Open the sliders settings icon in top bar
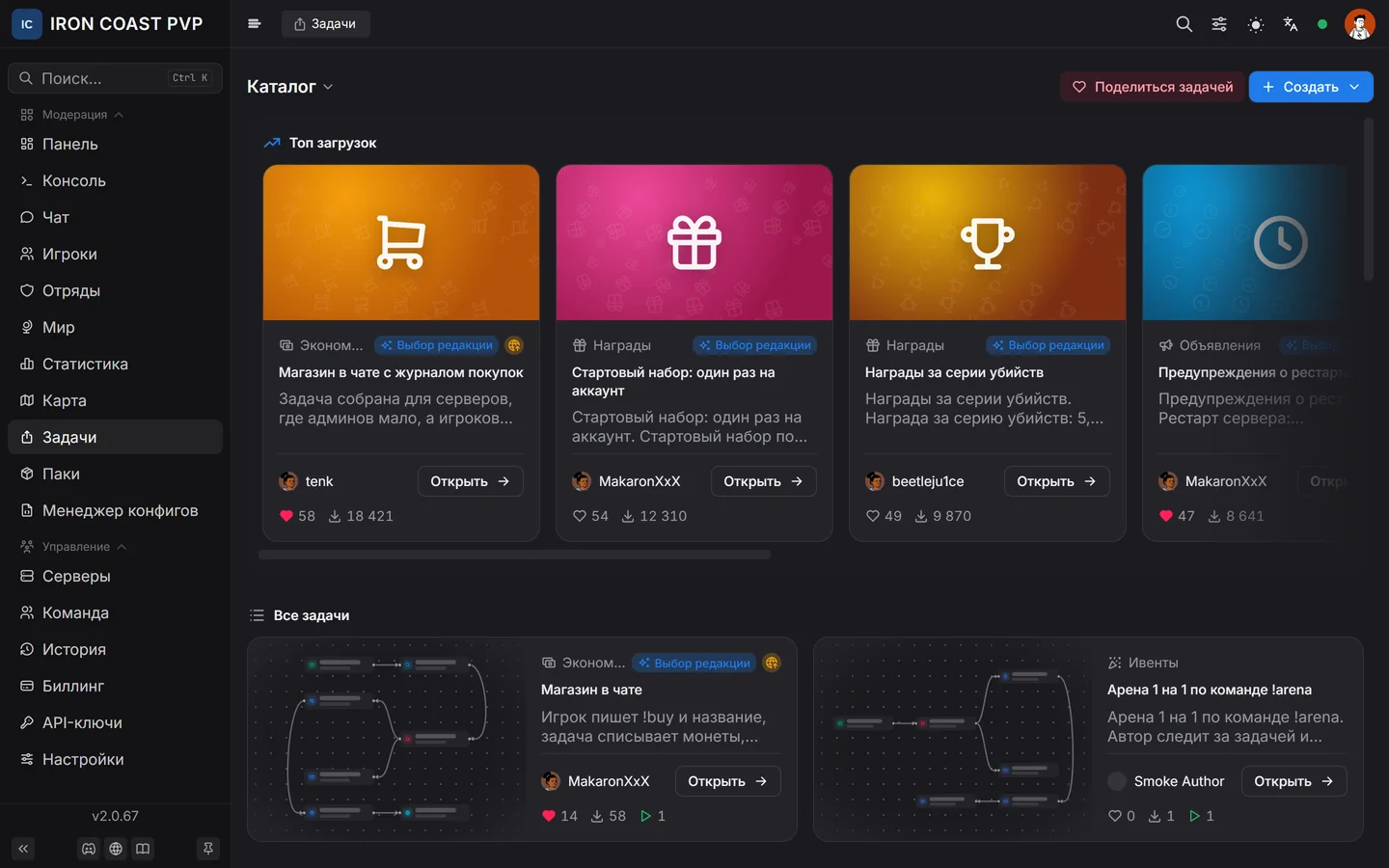1389x868 pixels. pos(1219,24)
